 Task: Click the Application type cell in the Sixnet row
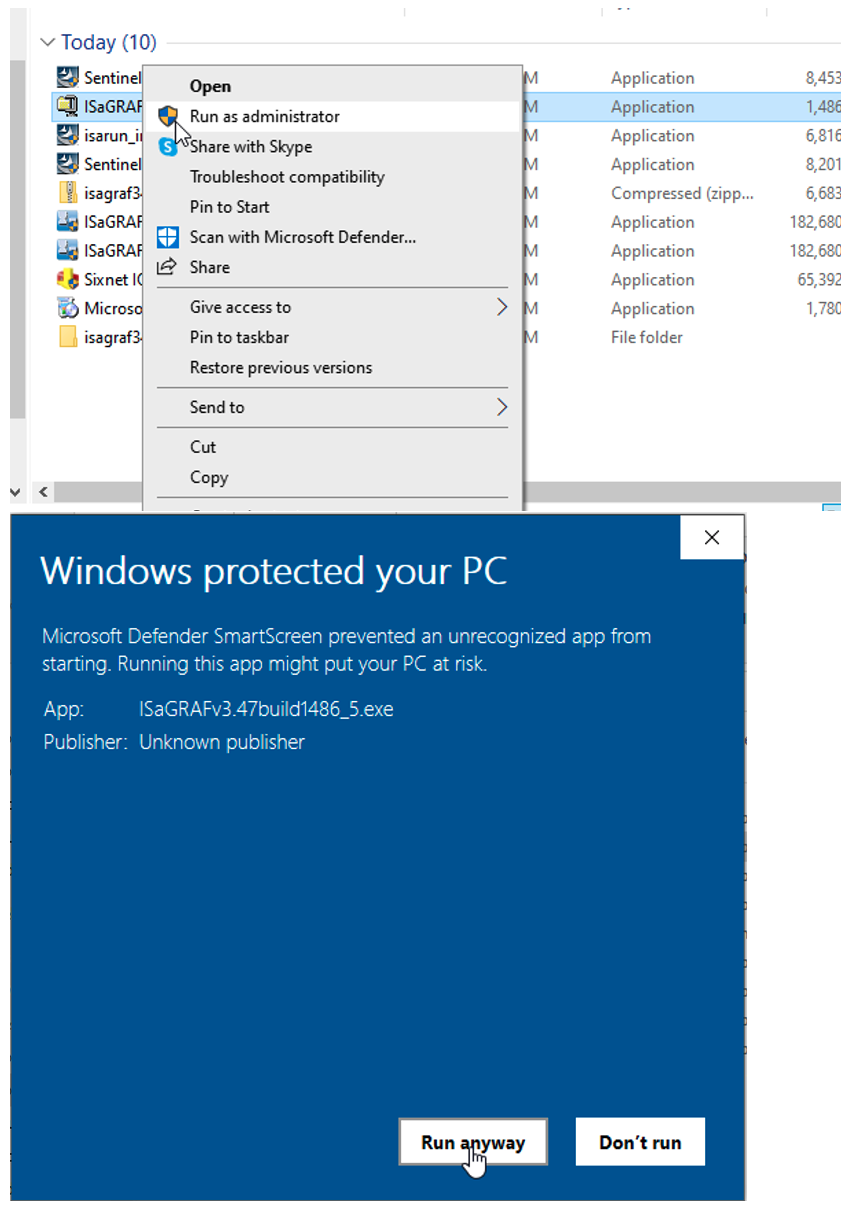pyautogui.click(x=652, y=279)
